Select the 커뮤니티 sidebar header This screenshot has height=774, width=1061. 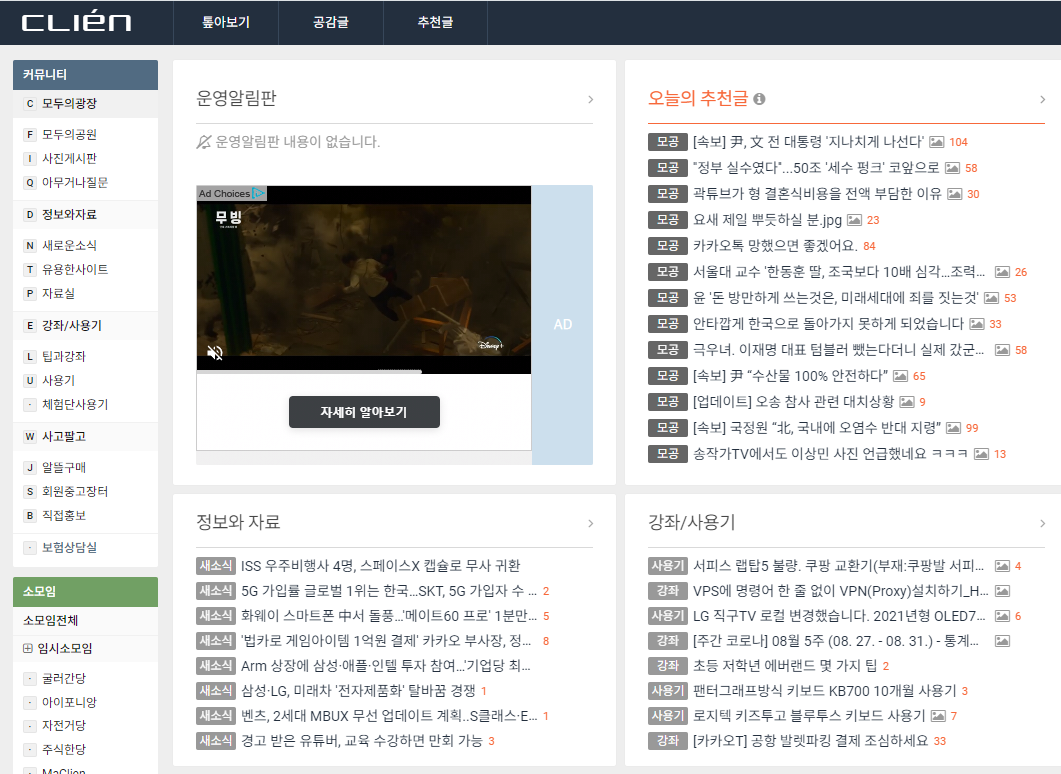pos(85,74)
